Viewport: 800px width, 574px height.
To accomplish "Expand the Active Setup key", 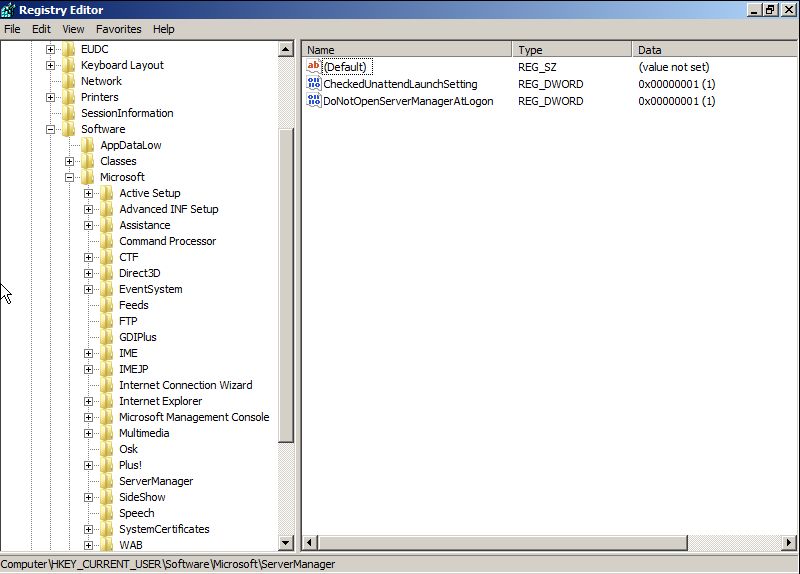I will click(88, 194).
